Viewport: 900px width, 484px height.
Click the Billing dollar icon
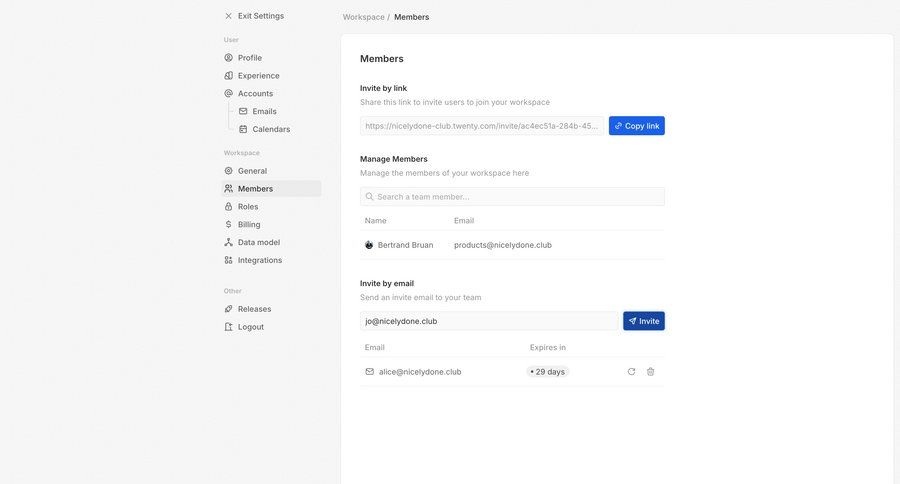point(228,224)
